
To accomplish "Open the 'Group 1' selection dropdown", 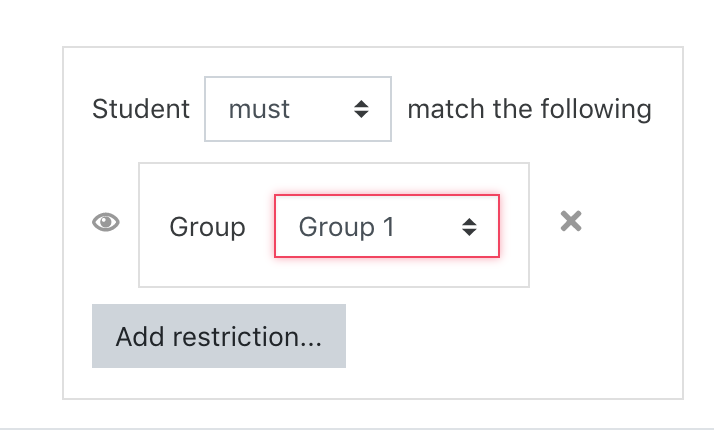I will click(387, 226).
